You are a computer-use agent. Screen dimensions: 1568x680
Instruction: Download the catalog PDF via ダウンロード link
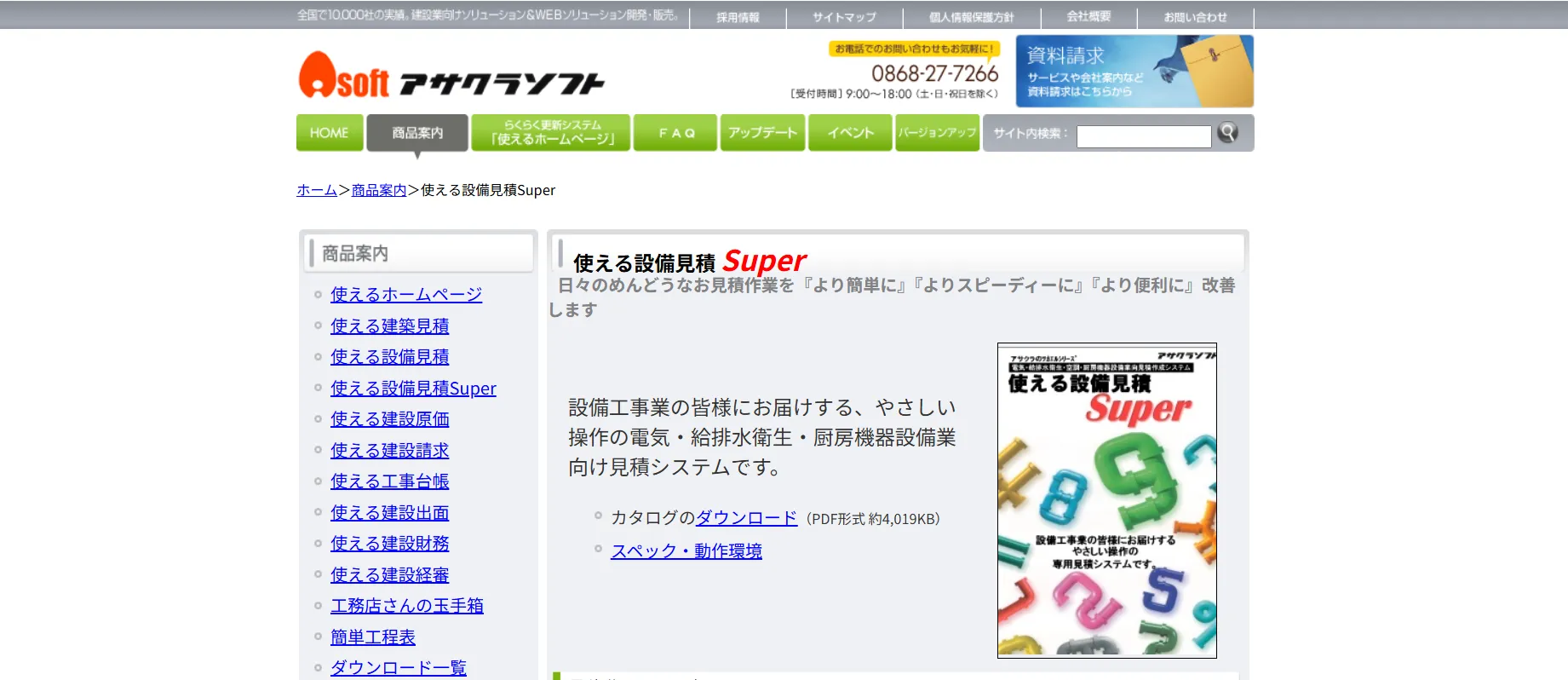(x=746, y=518)
